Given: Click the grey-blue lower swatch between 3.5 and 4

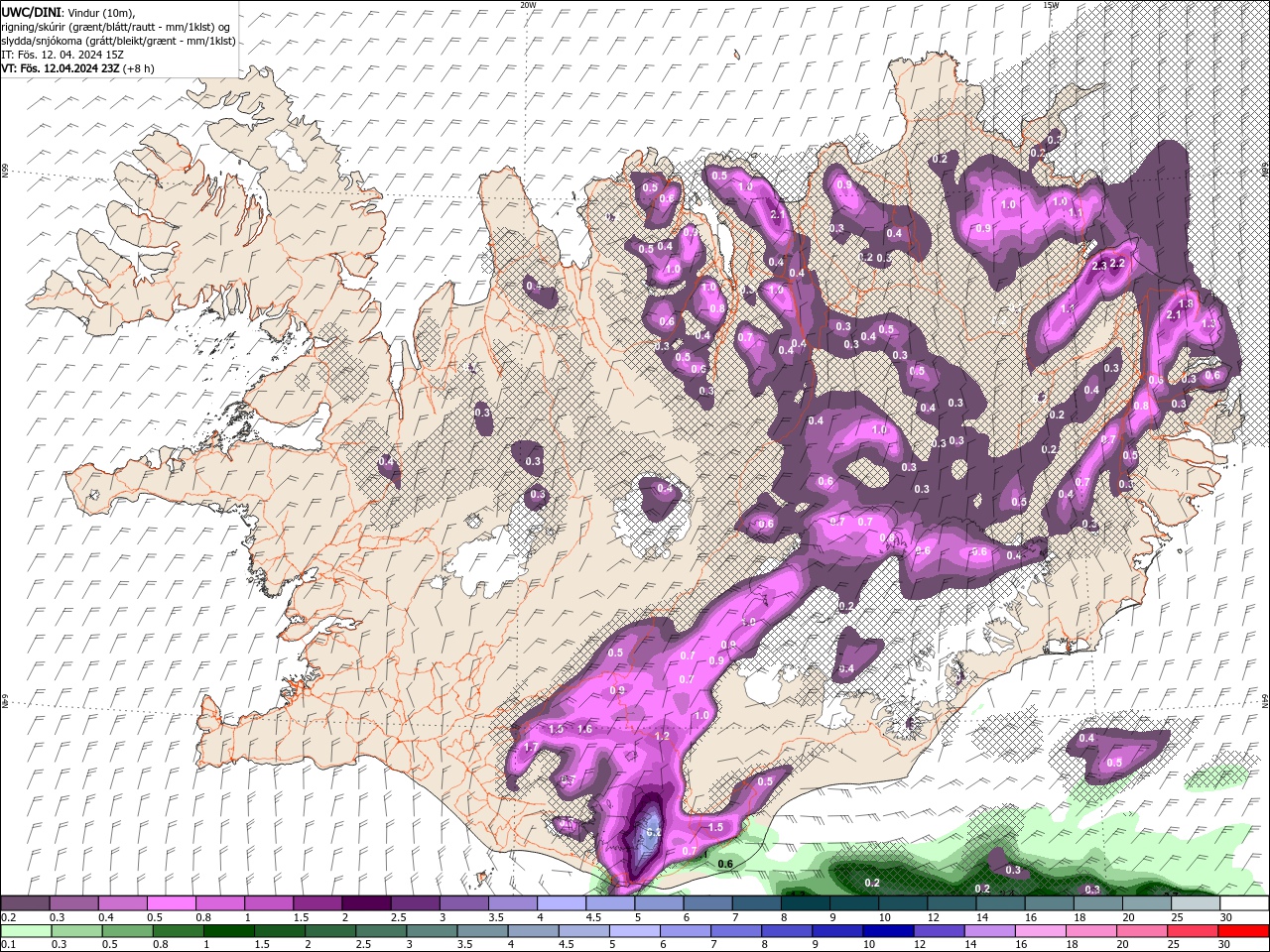Looking at the screenshot, I should click(481, 931).
